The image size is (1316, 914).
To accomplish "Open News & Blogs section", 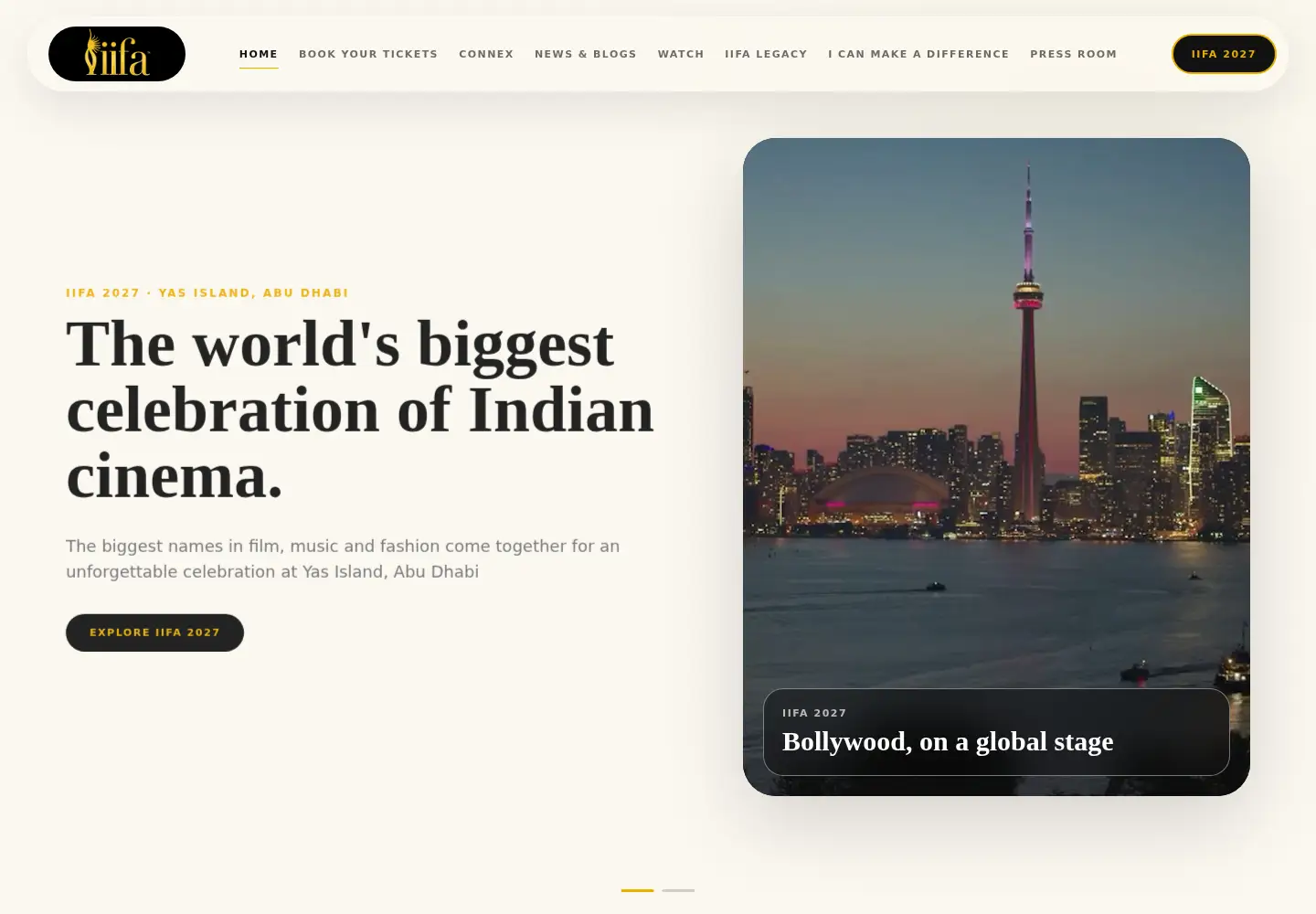I will coord(586,54).
